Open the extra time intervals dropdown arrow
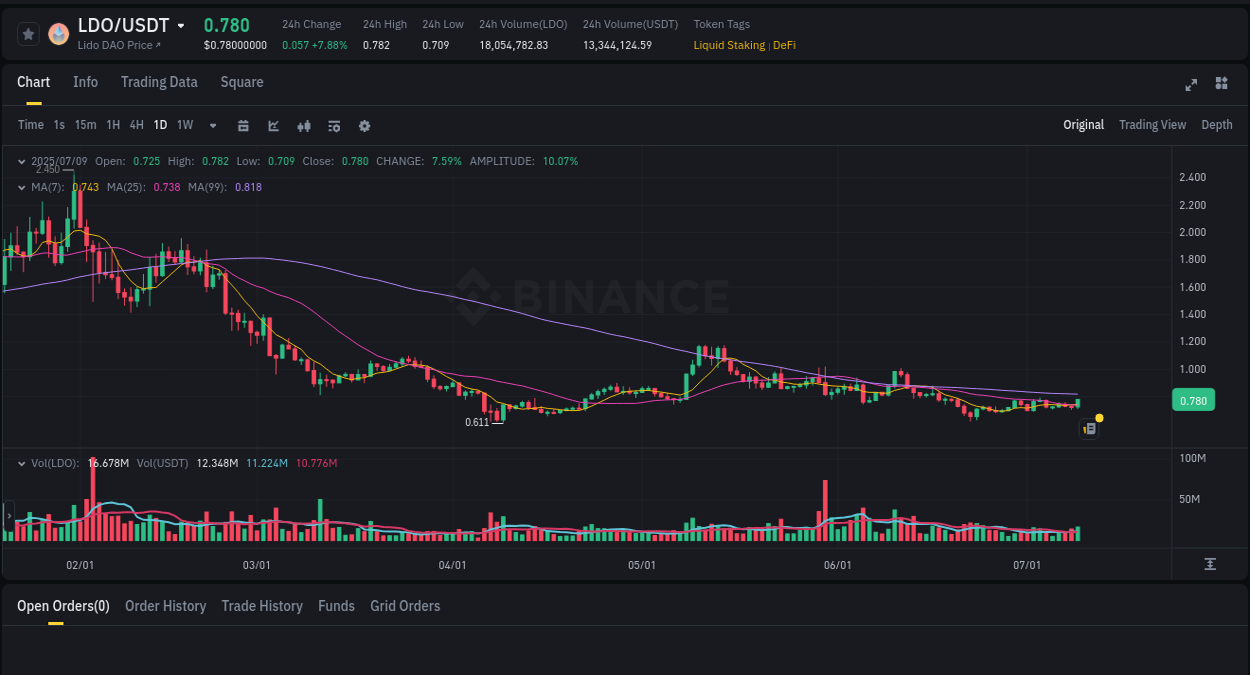This screenshot has height=675, width=1250. click(x=211, y=125)
